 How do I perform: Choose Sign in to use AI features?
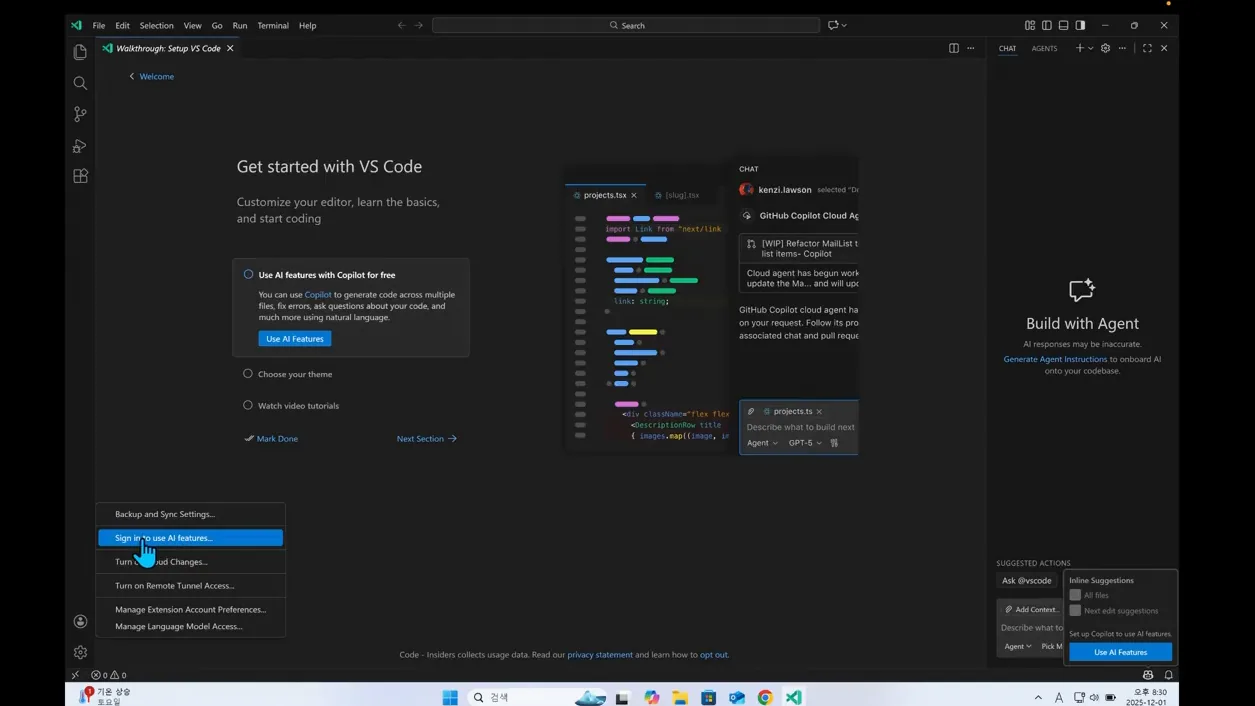pyautogui.click(x=190, y=538)
